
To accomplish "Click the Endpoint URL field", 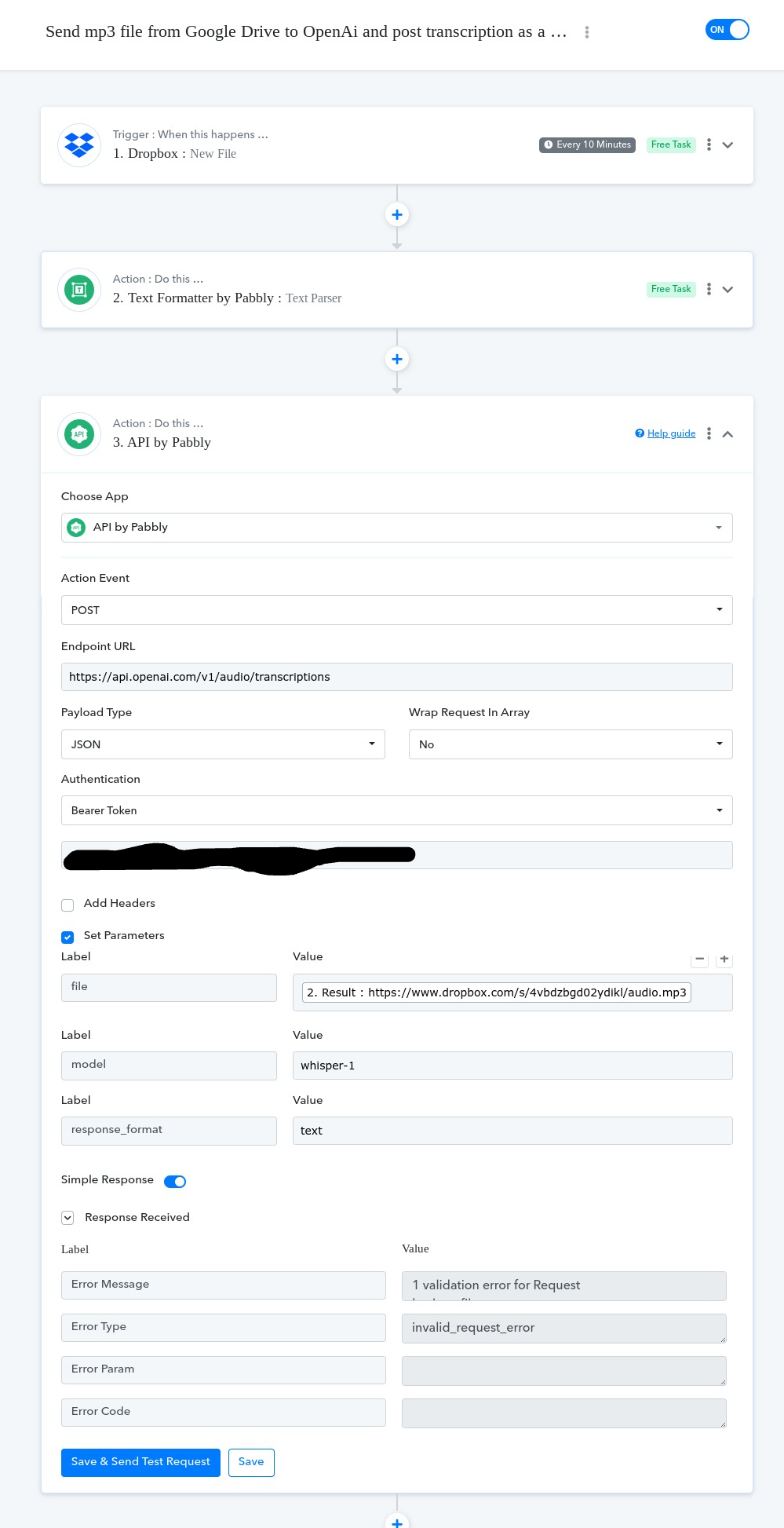I will pos(397,677).
